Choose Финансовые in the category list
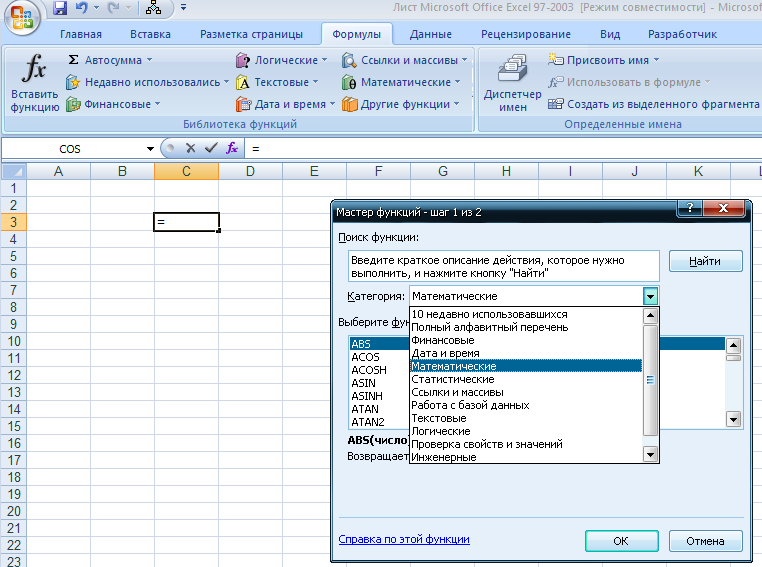Viewport: 762px width, 567px height. coord(526,340)
